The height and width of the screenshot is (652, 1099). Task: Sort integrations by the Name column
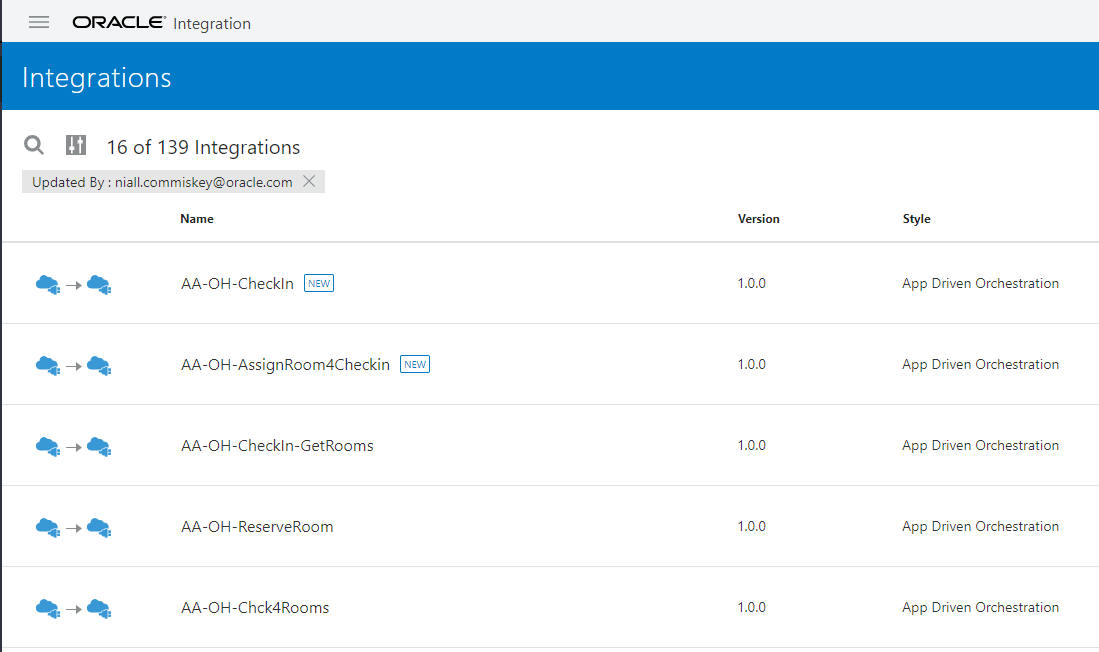(196, 218)
